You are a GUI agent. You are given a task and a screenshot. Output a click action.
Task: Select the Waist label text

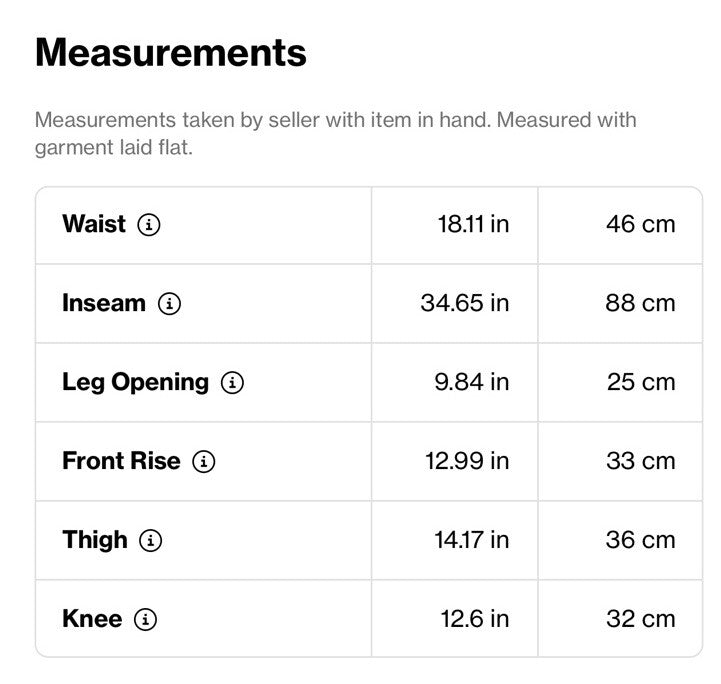[x=94, y=224]
